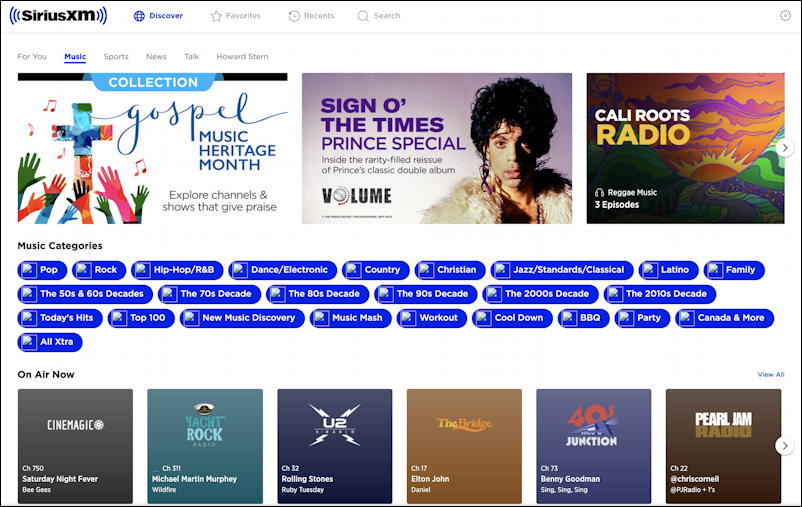This screenshot has width=802, height=507.
Task: Click the Search magnifier icon
Action: point(363,16)
